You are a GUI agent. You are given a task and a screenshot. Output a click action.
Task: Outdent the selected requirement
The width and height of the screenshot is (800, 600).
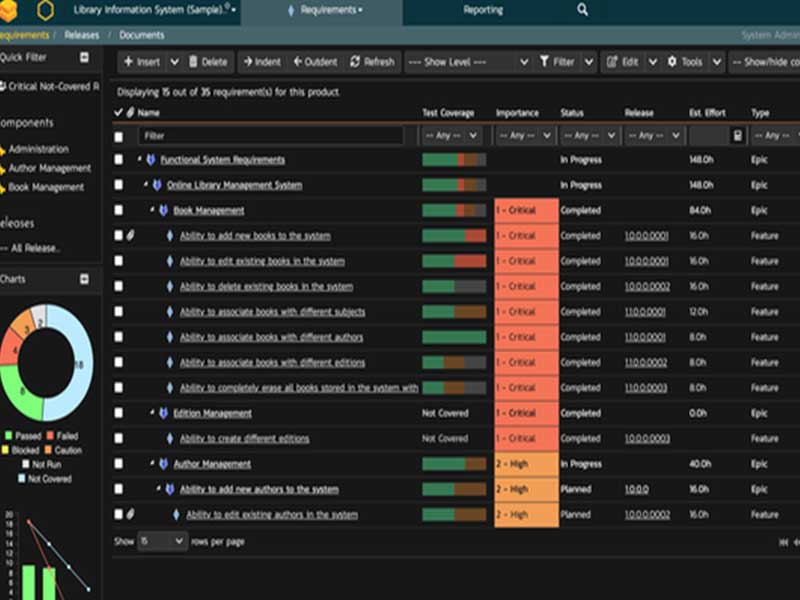point(314,62)
